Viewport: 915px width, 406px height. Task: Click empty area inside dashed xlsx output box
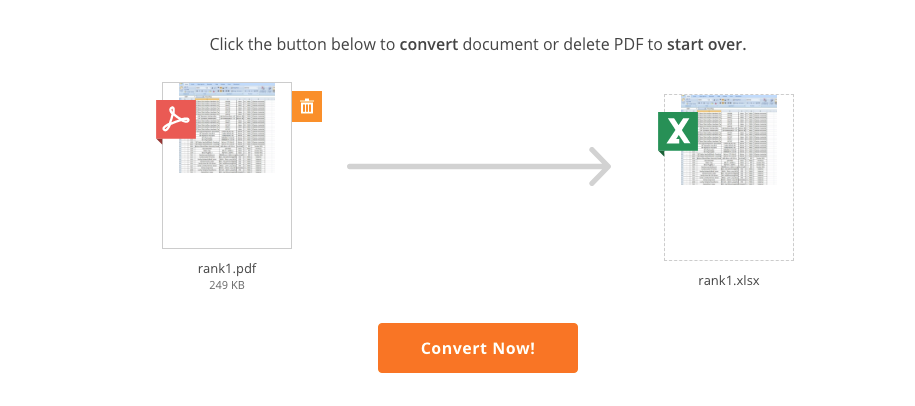(x=729, y=222)
